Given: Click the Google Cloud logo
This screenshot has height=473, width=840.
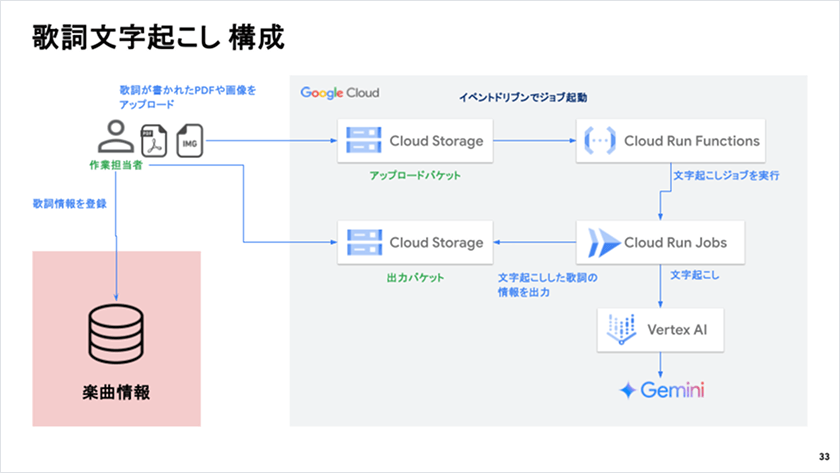Looking at the screenshot, I should (x=340, y=93).
